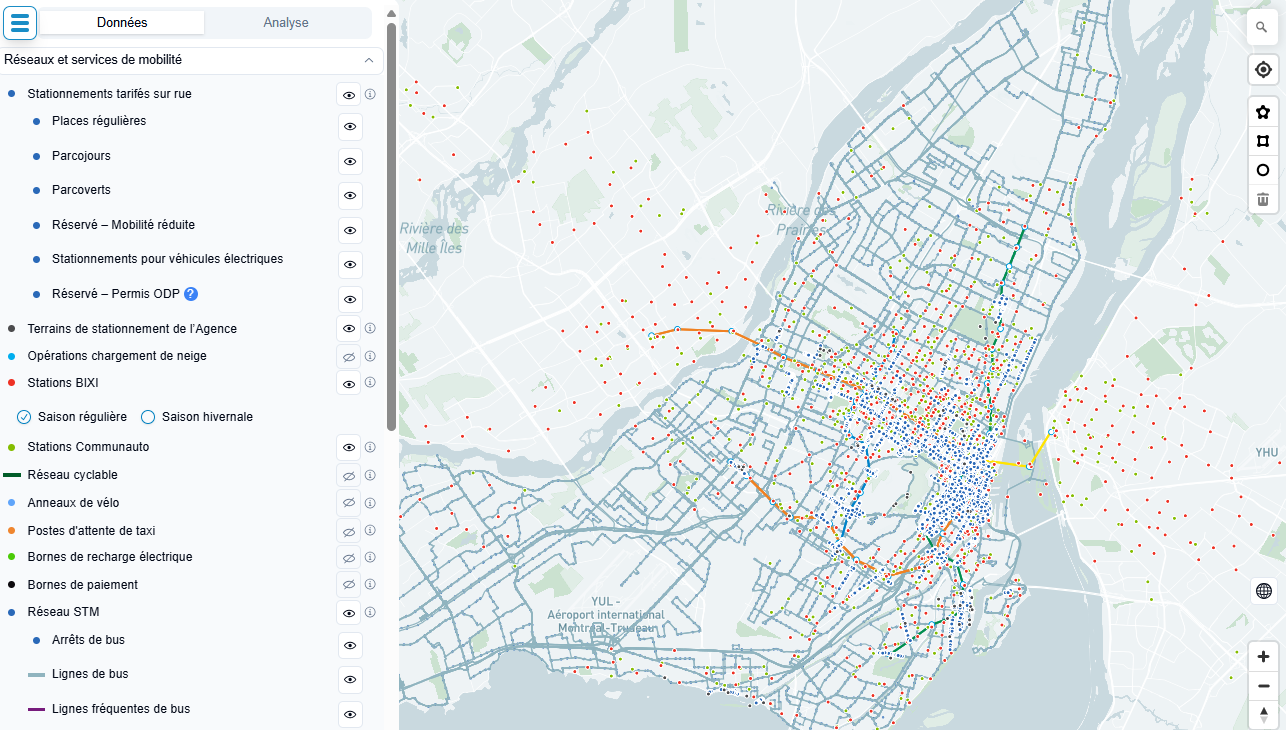The image size is (1286, 730).
Task: Show the Opérations chargement de neige layer
Action: click(x=349, y=356)
